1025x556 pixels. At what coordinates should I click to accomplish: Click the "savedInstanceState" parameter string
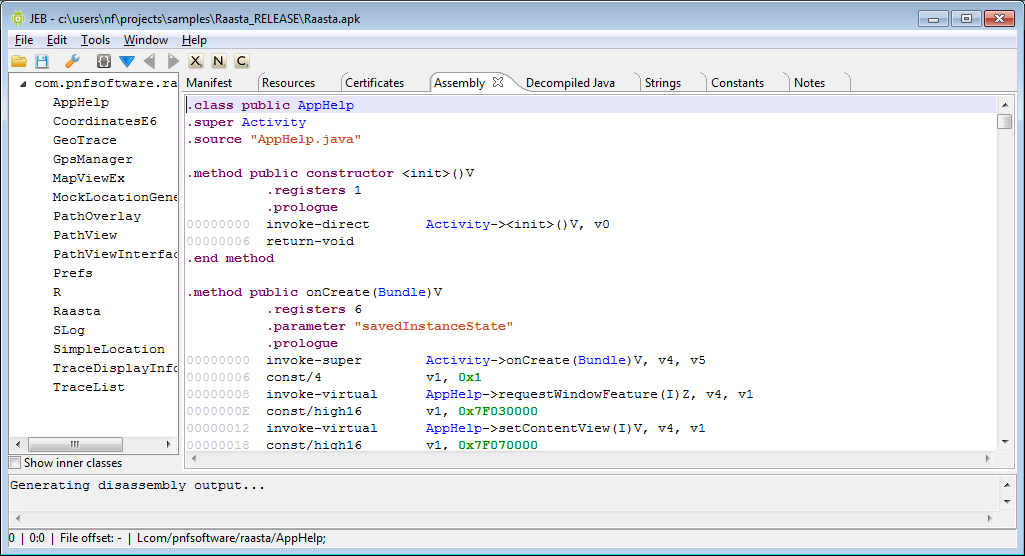[434, 326]
